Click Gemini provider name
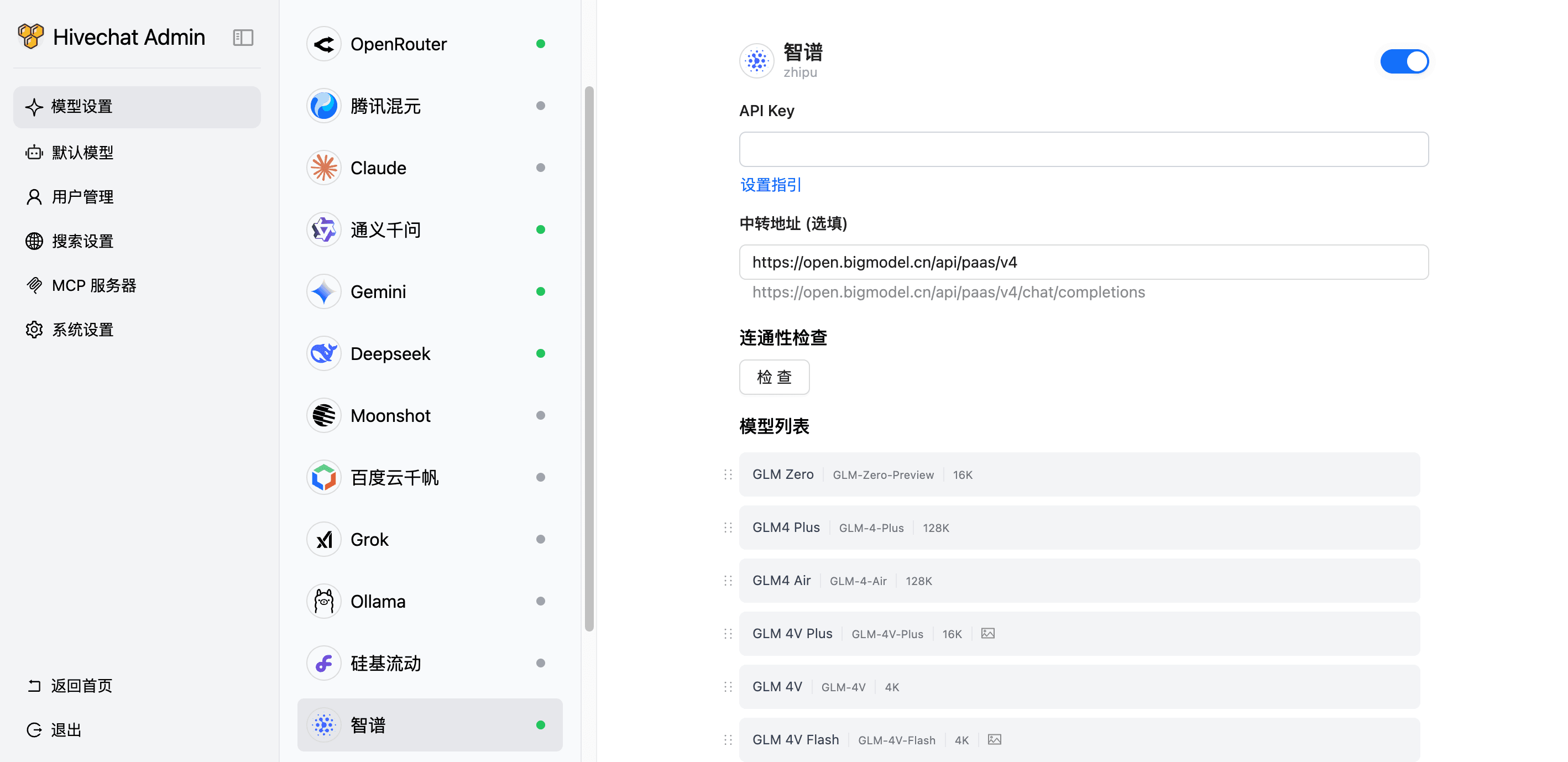 click(379, 291)
